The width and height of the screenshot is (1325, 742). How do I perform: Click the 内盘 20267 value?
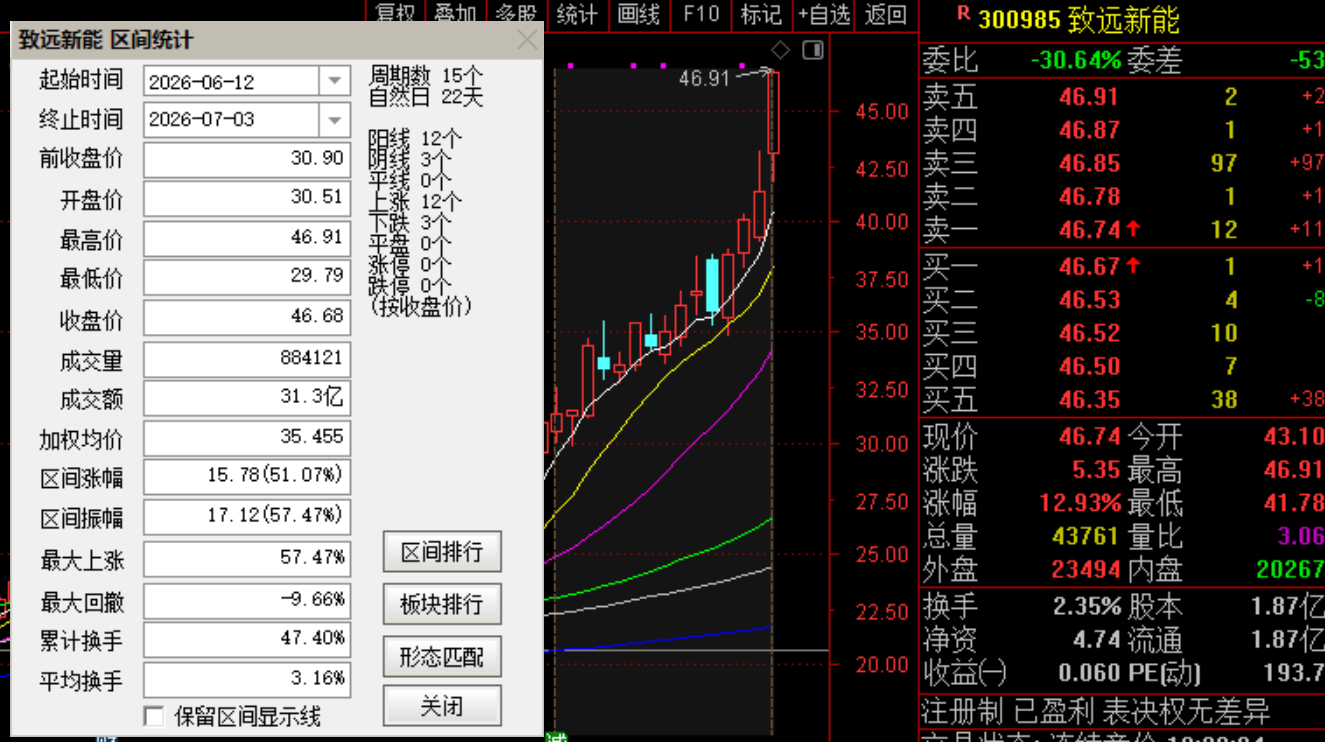pyautogui.click(x=1288, y=570)
